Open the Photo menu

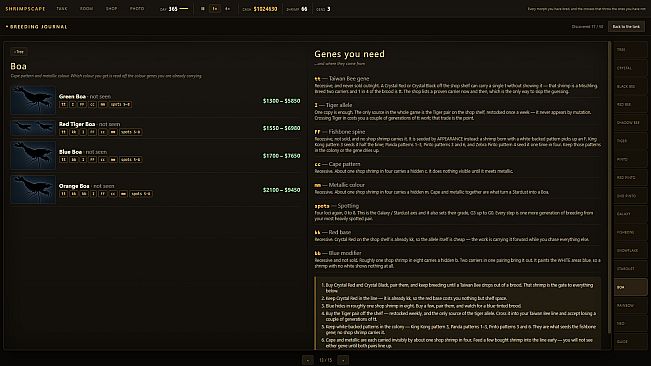coord(137,9)
